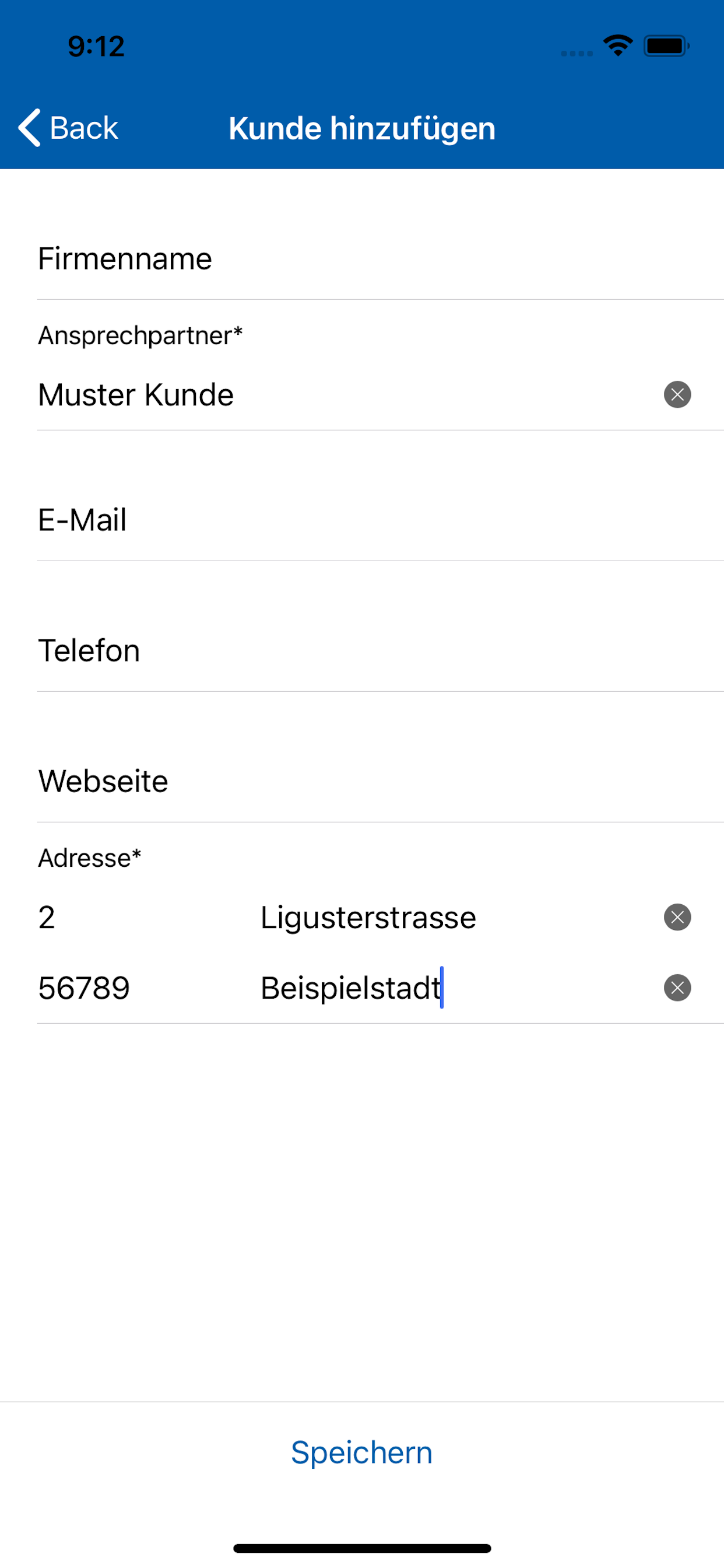Image resolution: width=724 pixels, height=1568 pixels.
Task: Tap the home indicator bar
Action: point(362,1548)
